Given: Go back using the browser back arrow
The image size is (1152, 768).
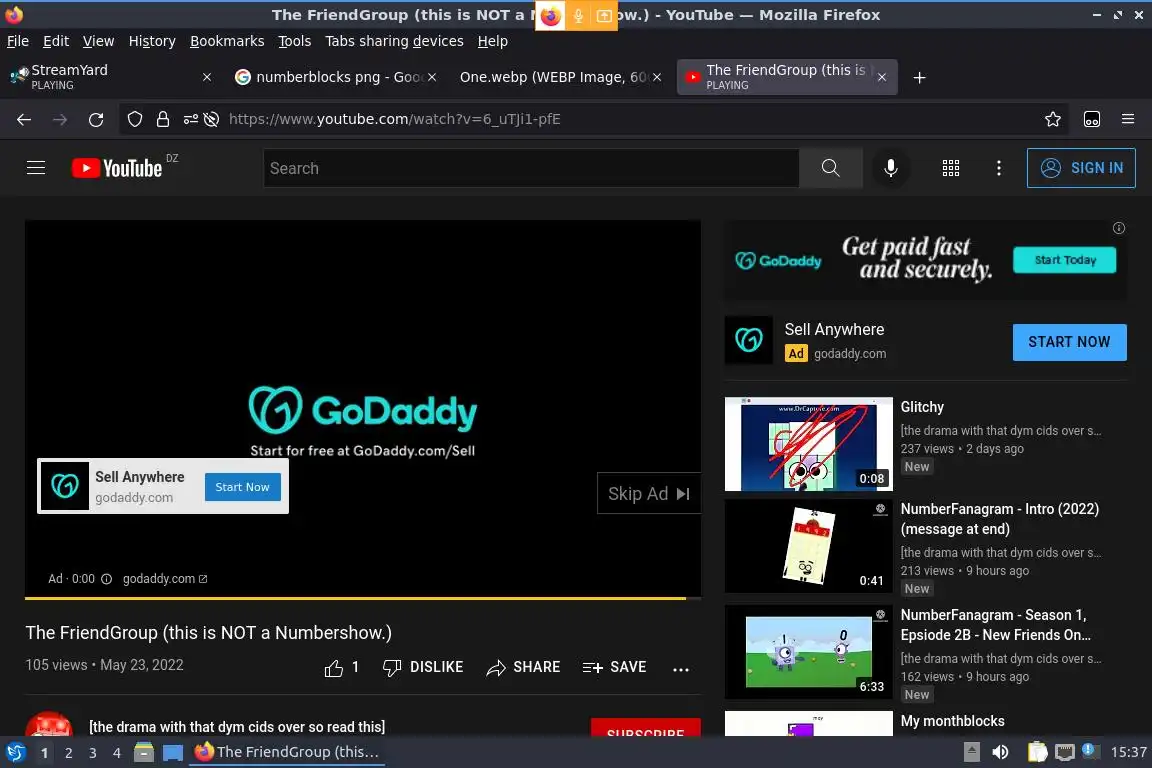Looking at the screenshot, I should [x=24, y=119].
